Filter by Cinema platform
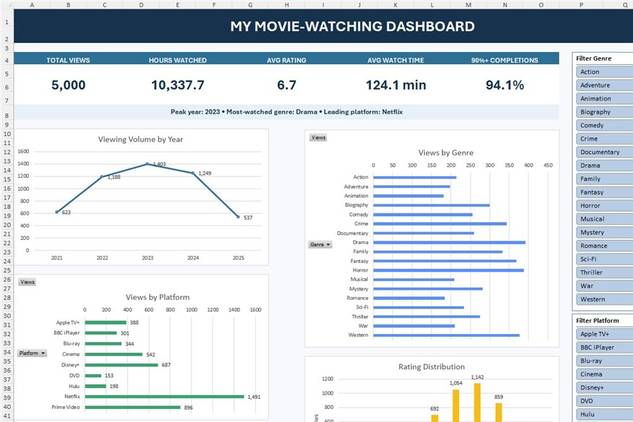633x422 pixels. click(x=604, y=374)
